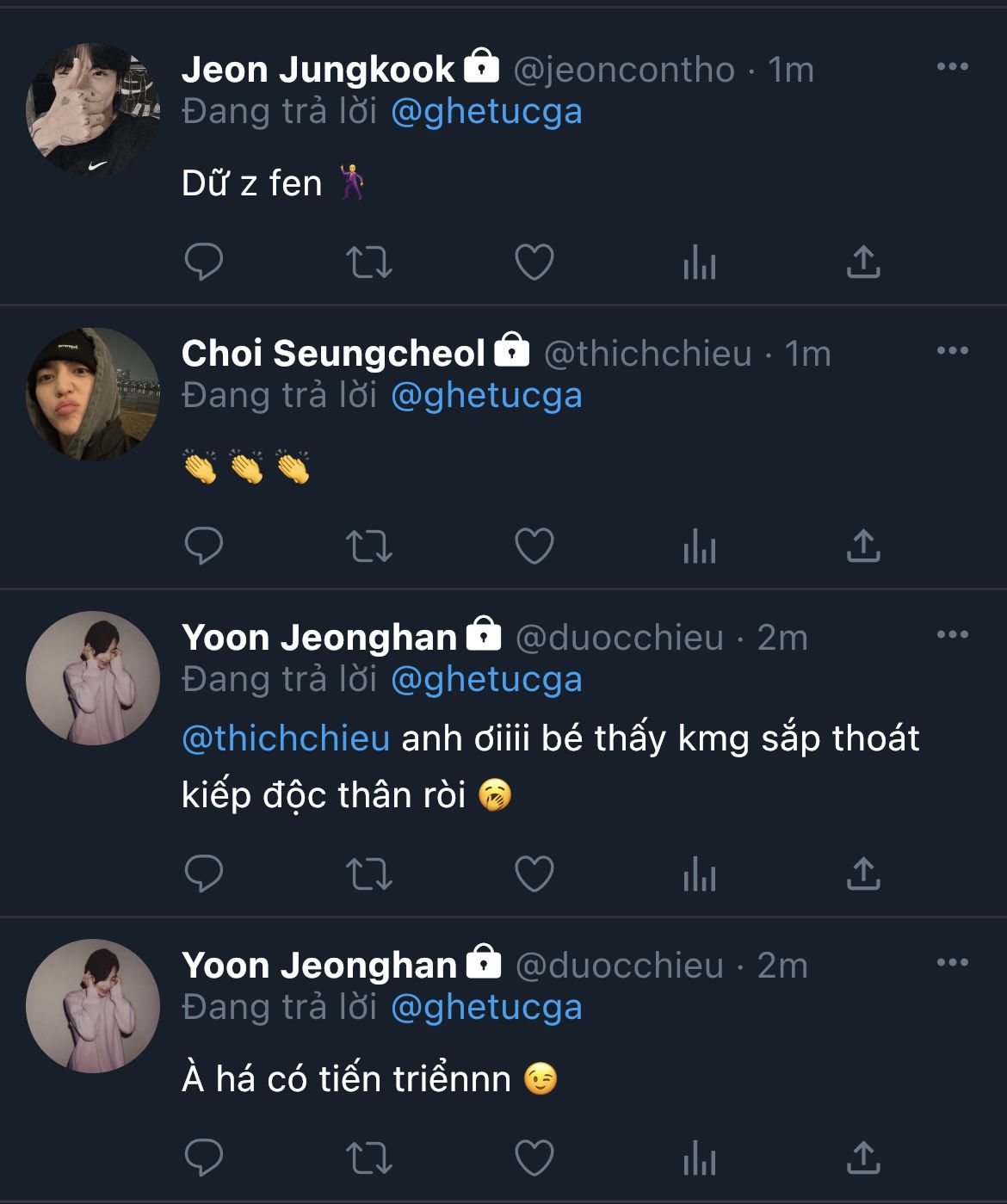Retweet Choi Seungcheol's clapping emoji tweet
This screenshot has height=1204, width=1007.
(368, 546)
